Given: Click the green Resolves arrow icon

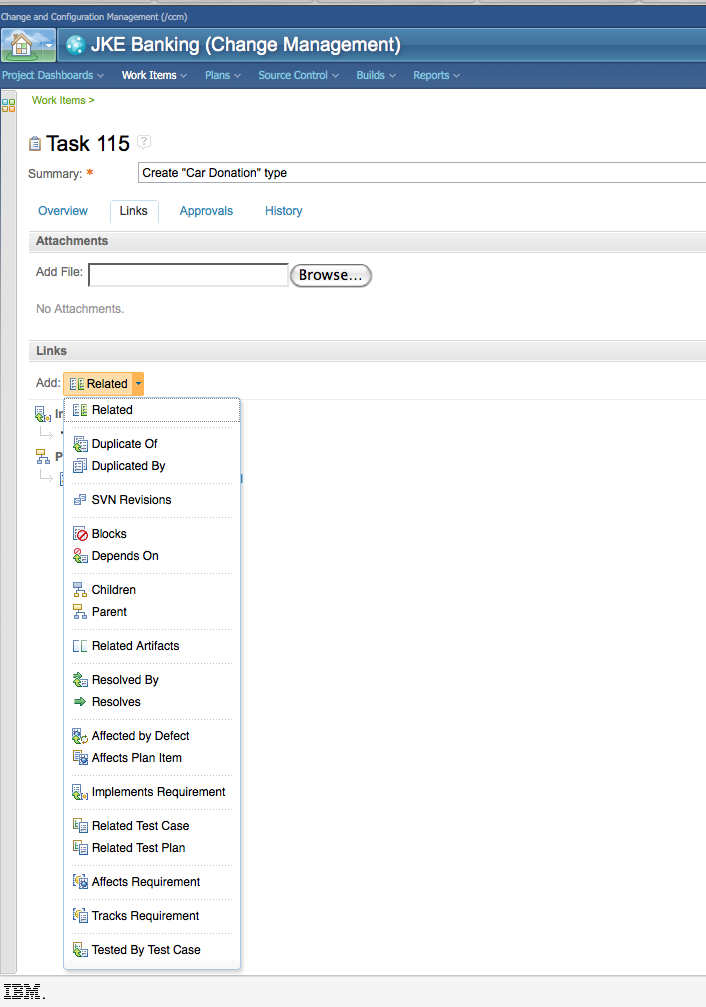Looking at the screenshot, I should click(x=80, y=701).
